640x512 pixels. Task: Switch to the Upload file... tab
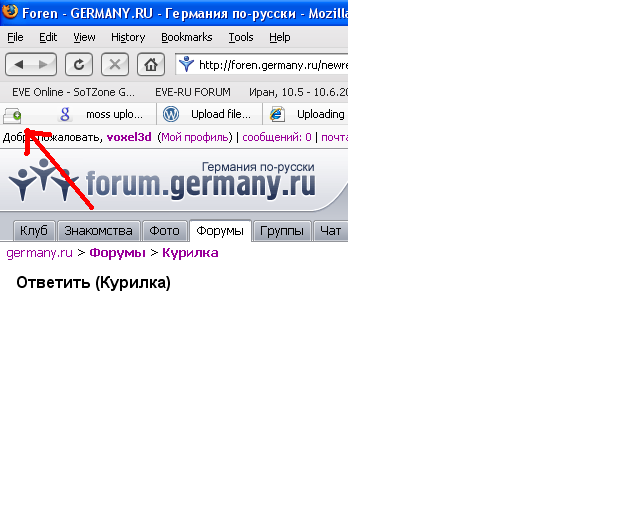(x=209, y=114)
